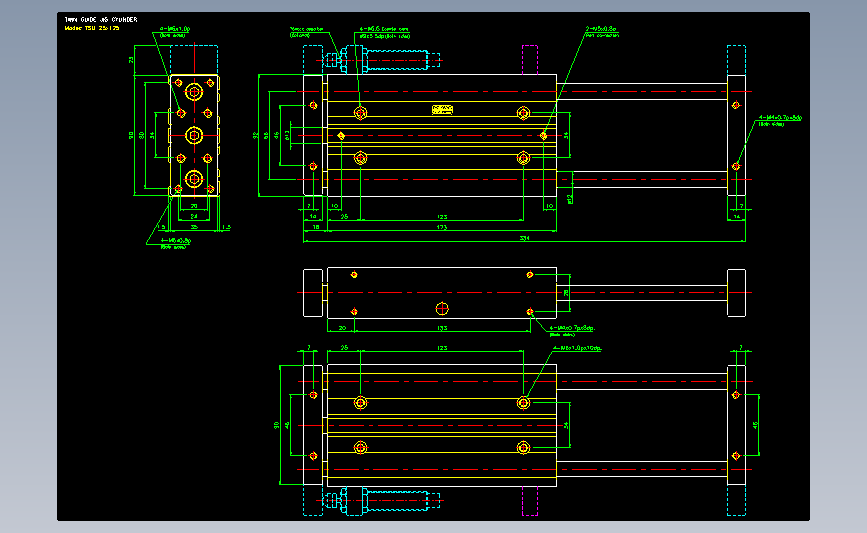The width and height of the screenshot is (867, 533).
Task: Click the '68' dimension in the top plan view
Action: point(266,135)
